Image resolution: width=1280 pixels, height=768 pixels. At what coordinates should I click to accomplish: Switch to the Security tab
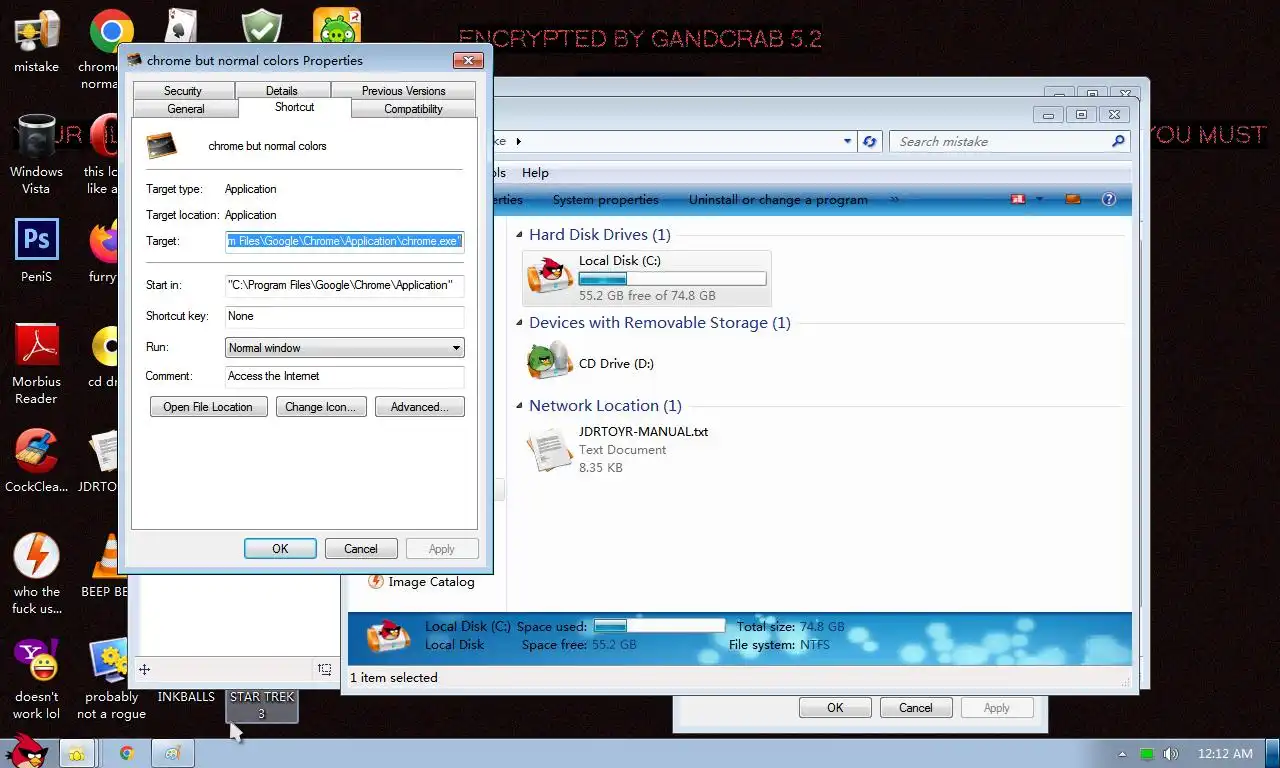coord(183,90)
